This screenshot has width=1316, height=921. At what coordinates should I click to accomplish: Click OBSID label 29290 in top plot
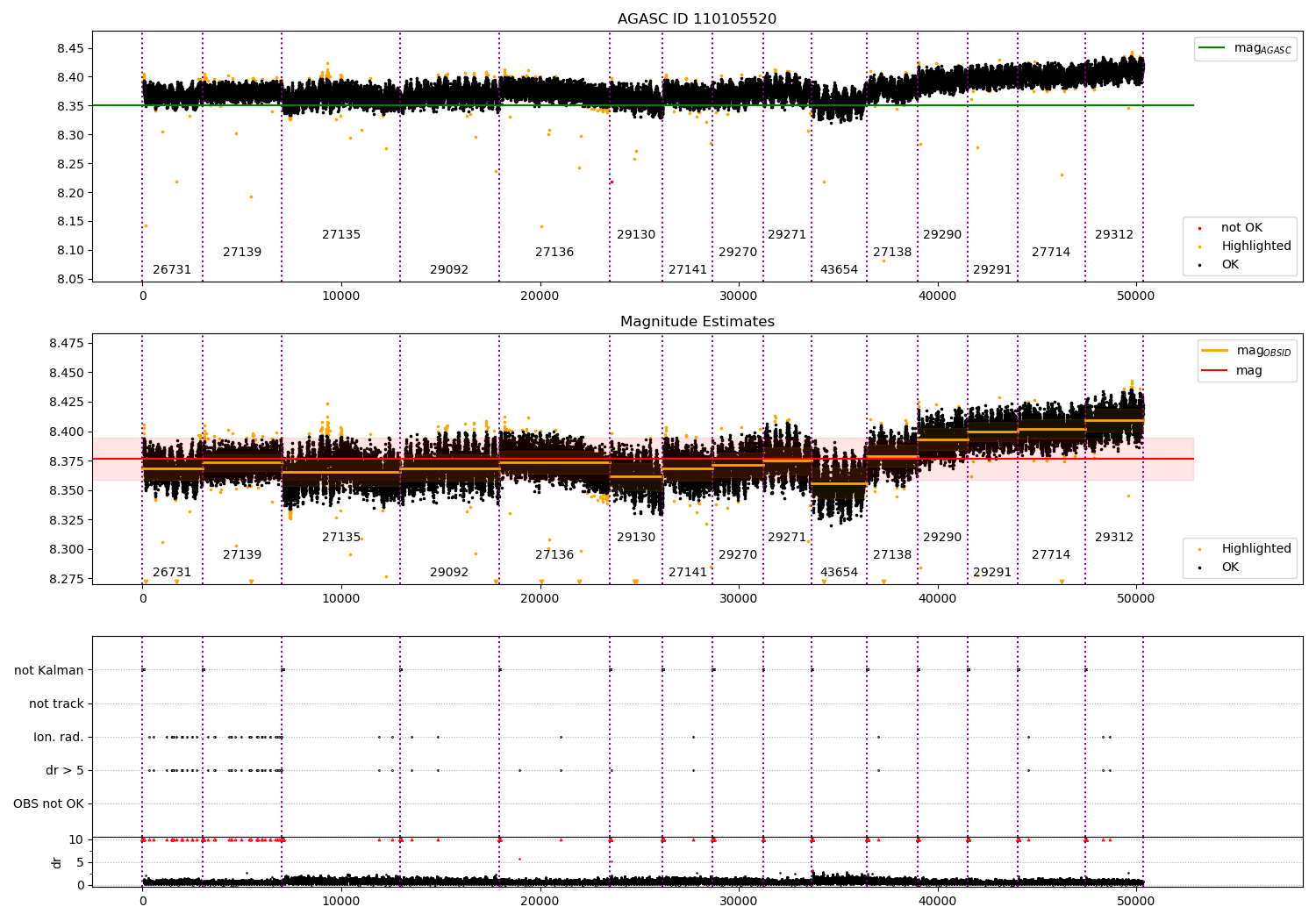click(942, 234)
